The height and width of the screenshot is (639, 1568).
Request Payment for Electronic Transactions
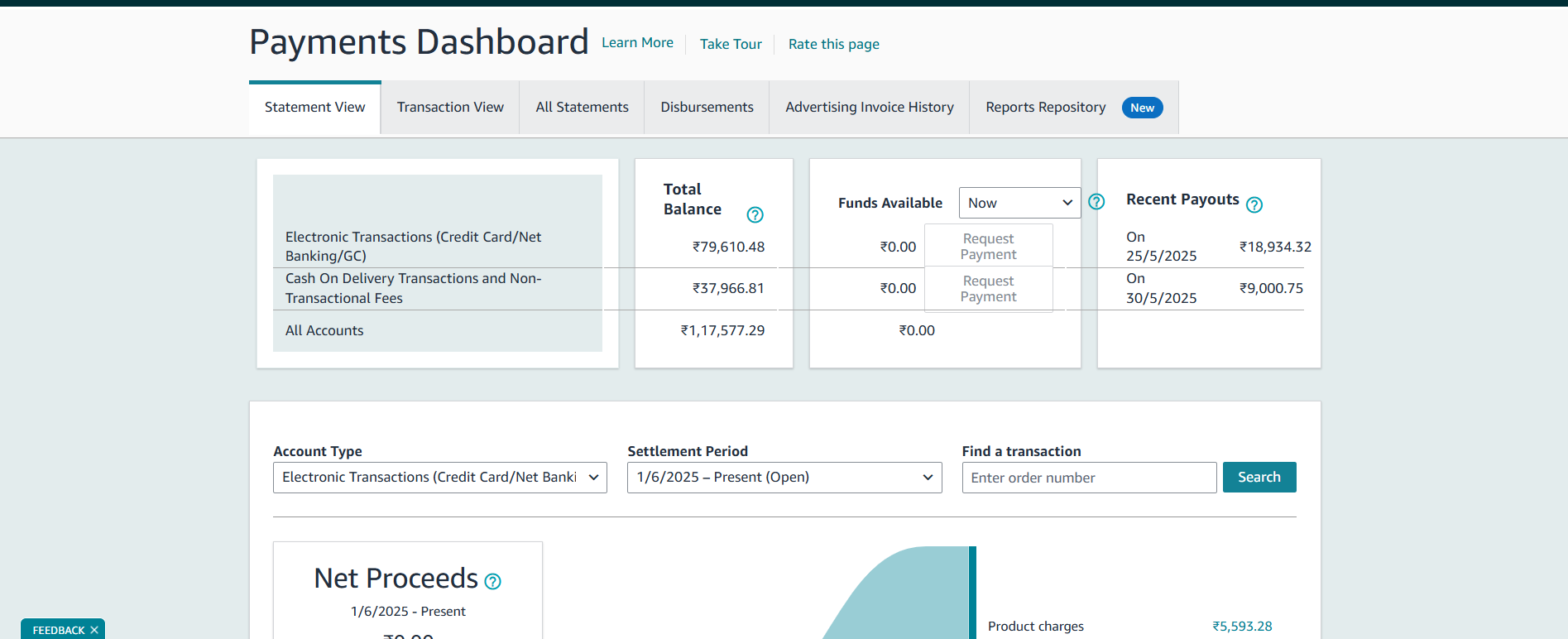coord(988,246)
